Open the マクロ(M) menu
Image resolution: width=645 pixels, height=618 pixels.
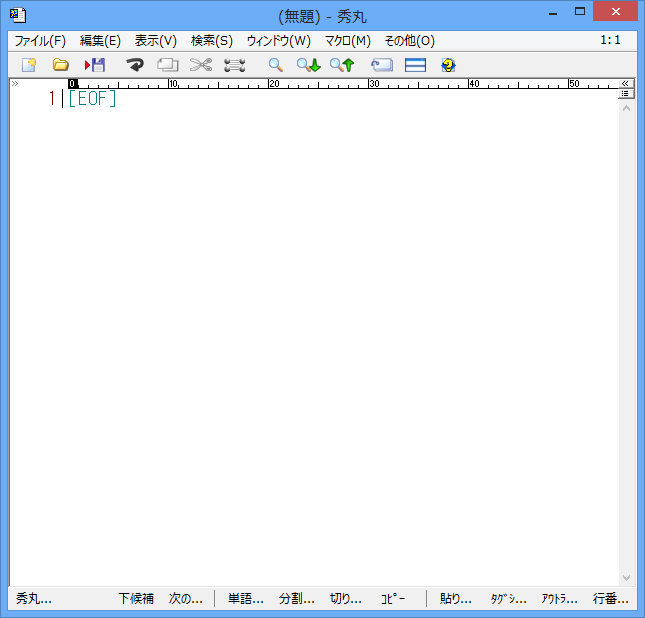(x=347, y=41)
